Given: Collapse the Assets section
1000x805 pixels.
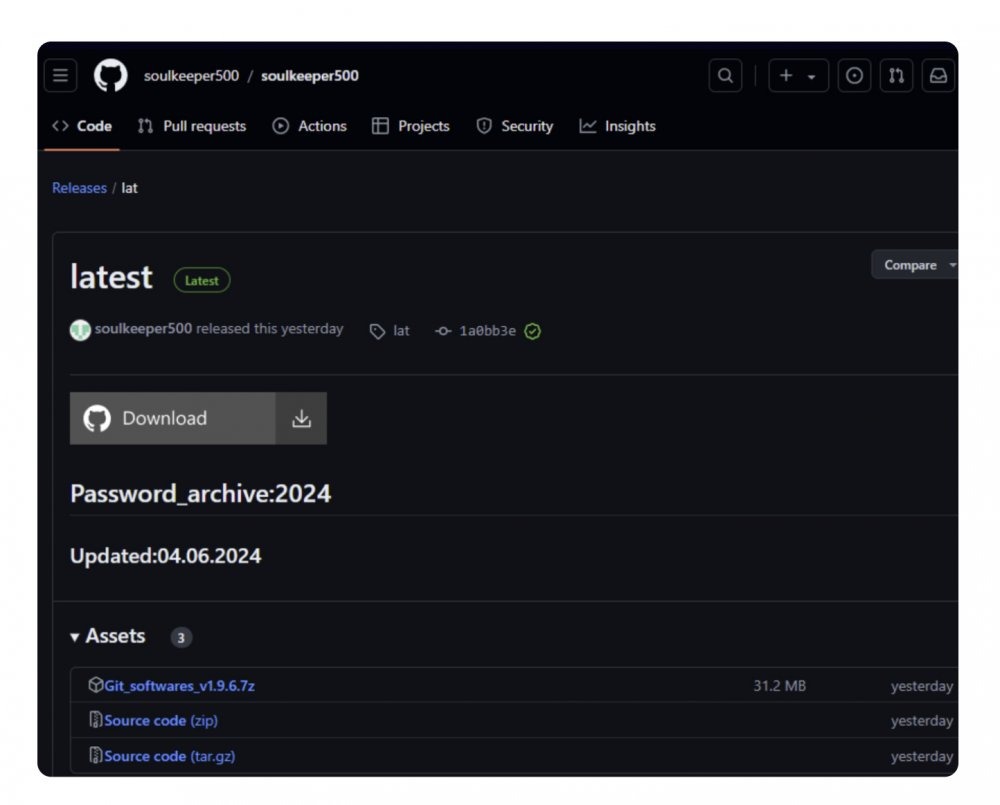Looking at the screenshot, I should click(108, 636).
